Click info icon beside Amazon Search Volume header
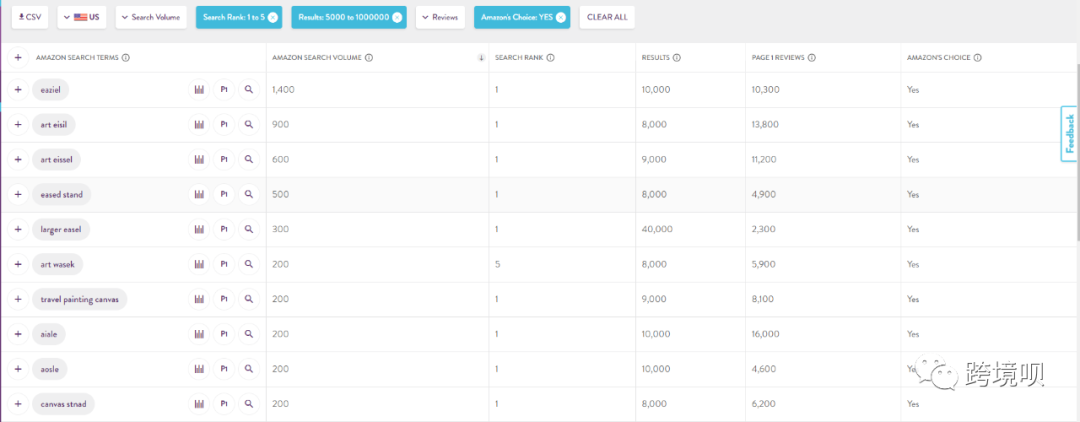1080x422 pixels. pos(369,58)
